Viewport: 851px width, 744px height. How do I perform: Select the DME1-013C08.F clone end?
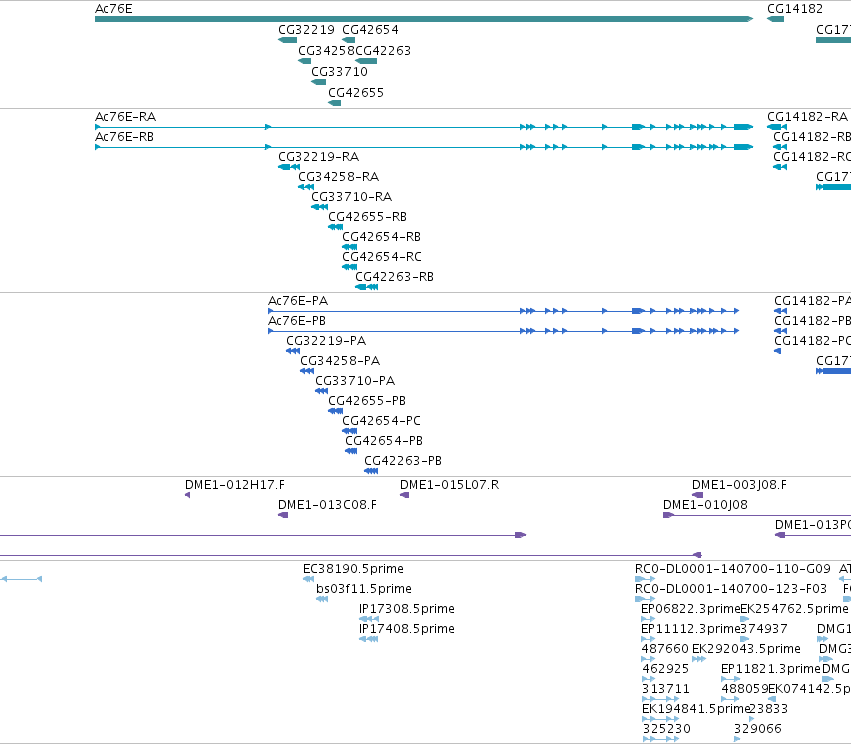(283, 515)
